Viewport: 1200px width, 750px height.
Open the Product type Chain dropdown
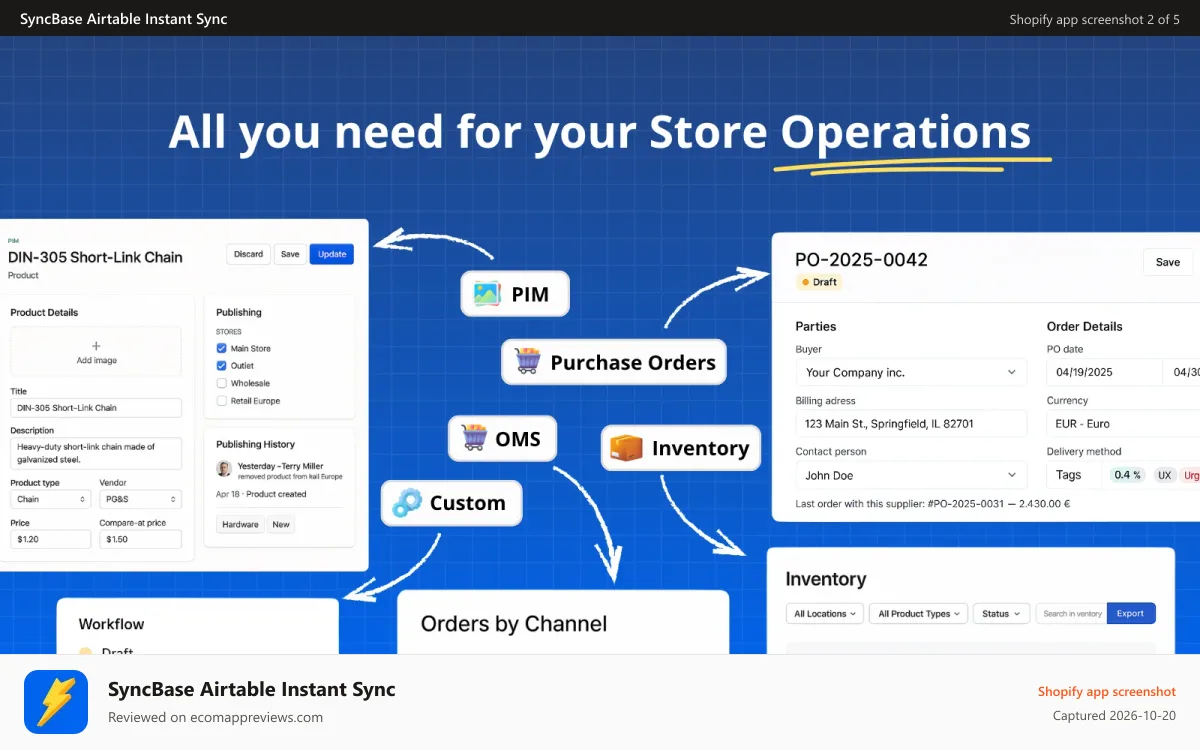pyautogui.click(x=50, y=499)
